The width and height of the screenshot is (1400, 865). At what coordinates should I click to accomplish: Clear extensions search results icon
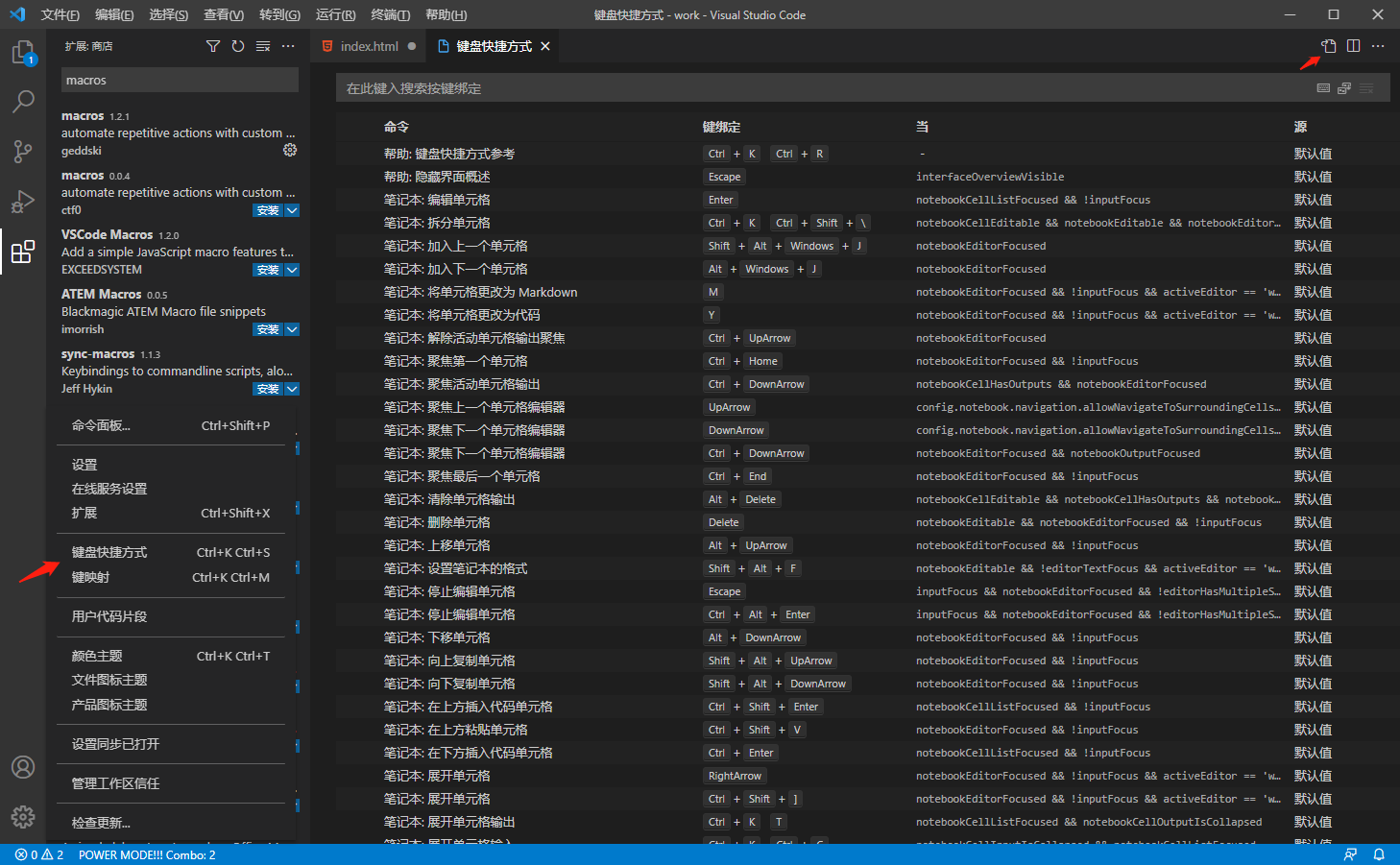(263, 46)
